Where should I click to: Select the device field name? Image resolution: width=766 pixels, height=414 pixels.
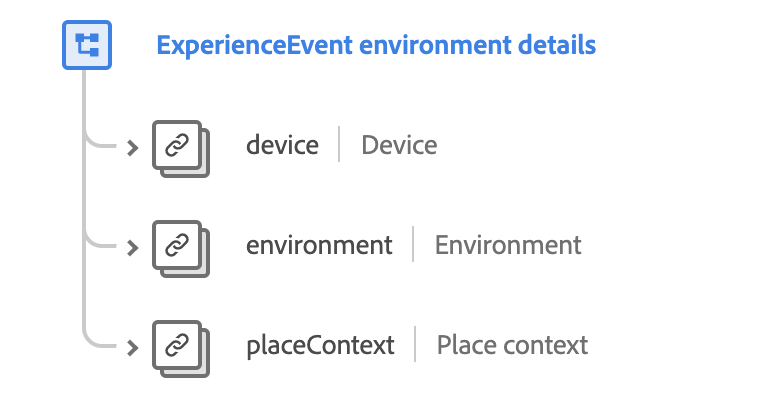pyautogui.click(x=282, y=146)
